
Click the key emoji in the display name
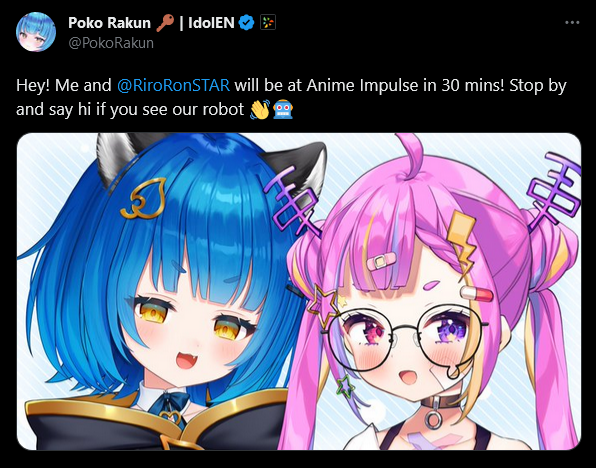pos(165,23)
